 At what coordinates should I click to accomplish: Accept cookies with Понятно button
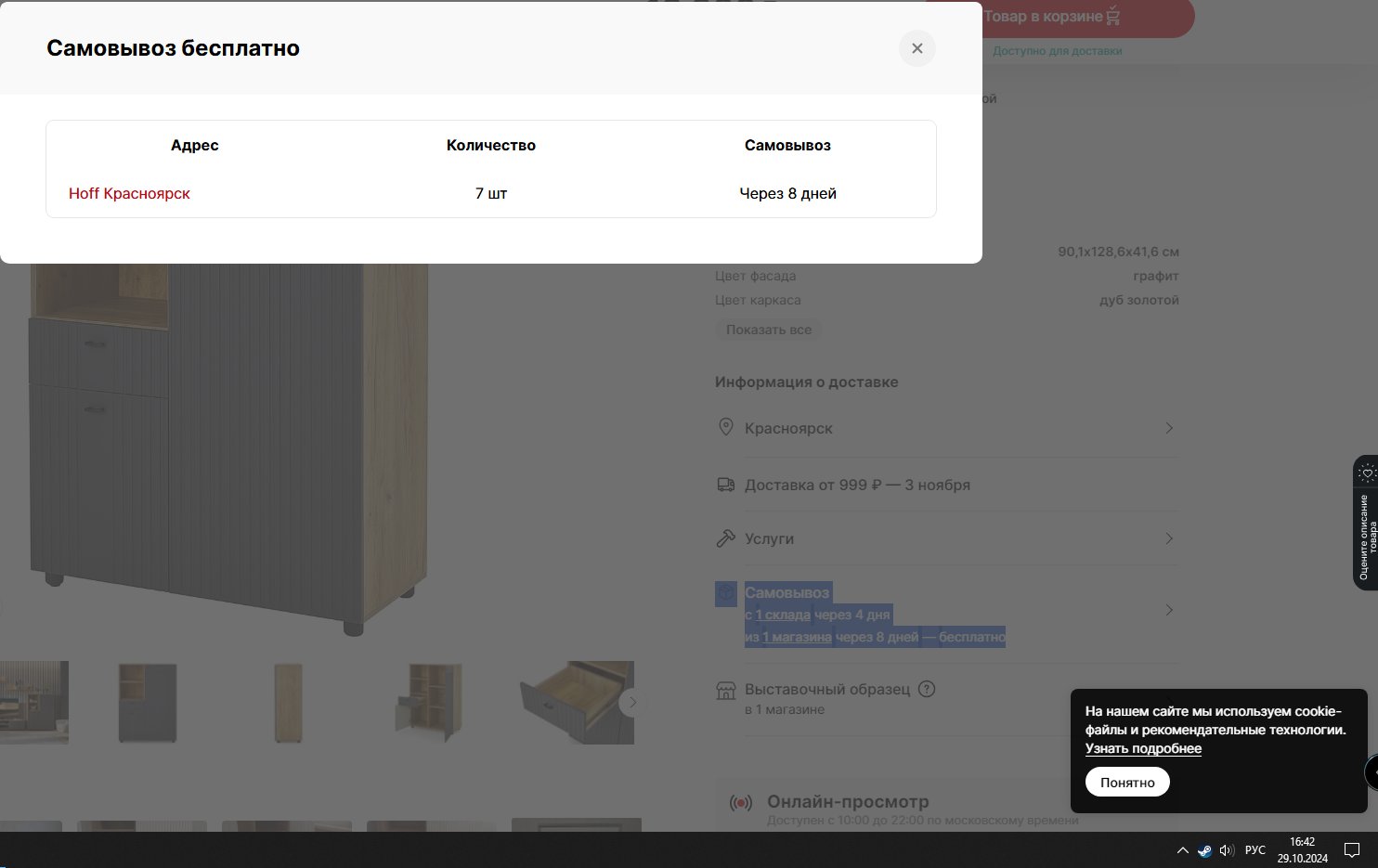click(x=1127, y=782)
